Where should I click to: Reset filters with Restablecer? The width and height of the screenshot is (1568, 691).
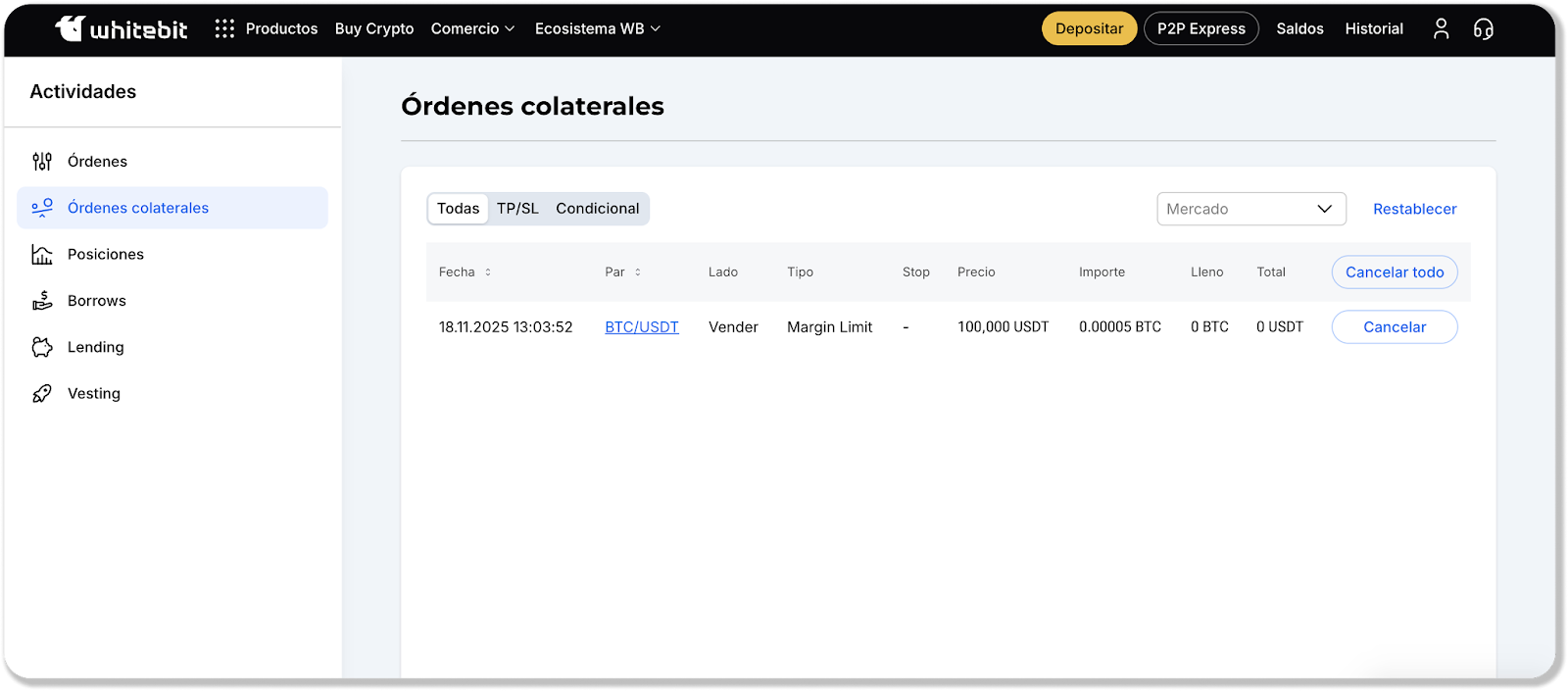click(x=1414, y=209)
